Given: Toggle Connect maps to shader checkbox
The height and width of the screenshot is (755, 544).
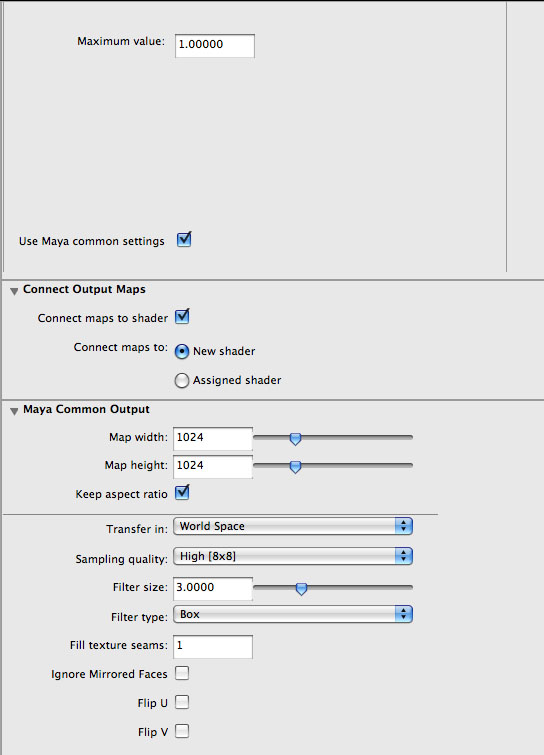Looking at the screenshot, I should [182, 317].
